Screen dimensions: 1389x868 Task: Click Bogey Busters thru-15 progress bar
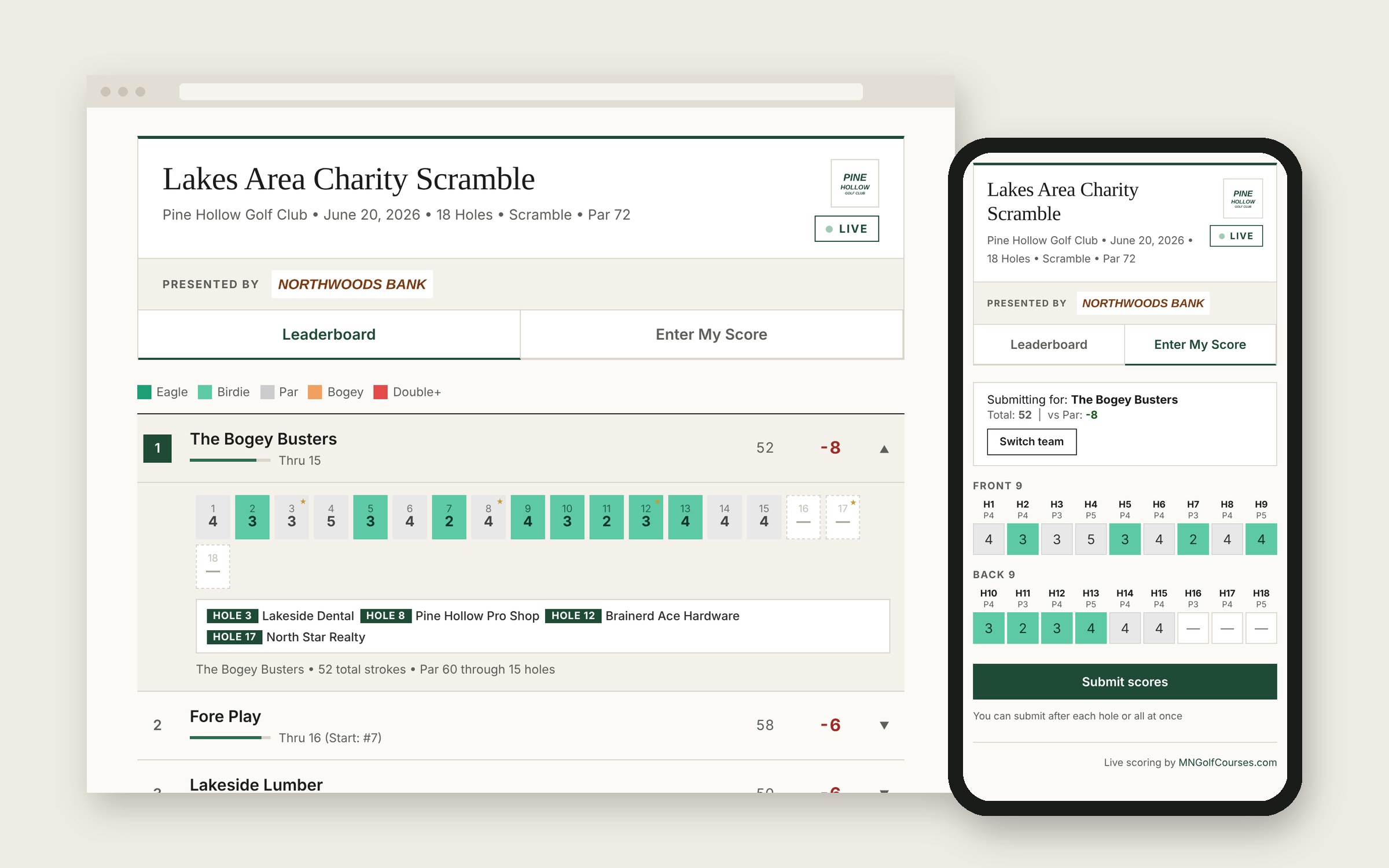[x=230, y=460]
